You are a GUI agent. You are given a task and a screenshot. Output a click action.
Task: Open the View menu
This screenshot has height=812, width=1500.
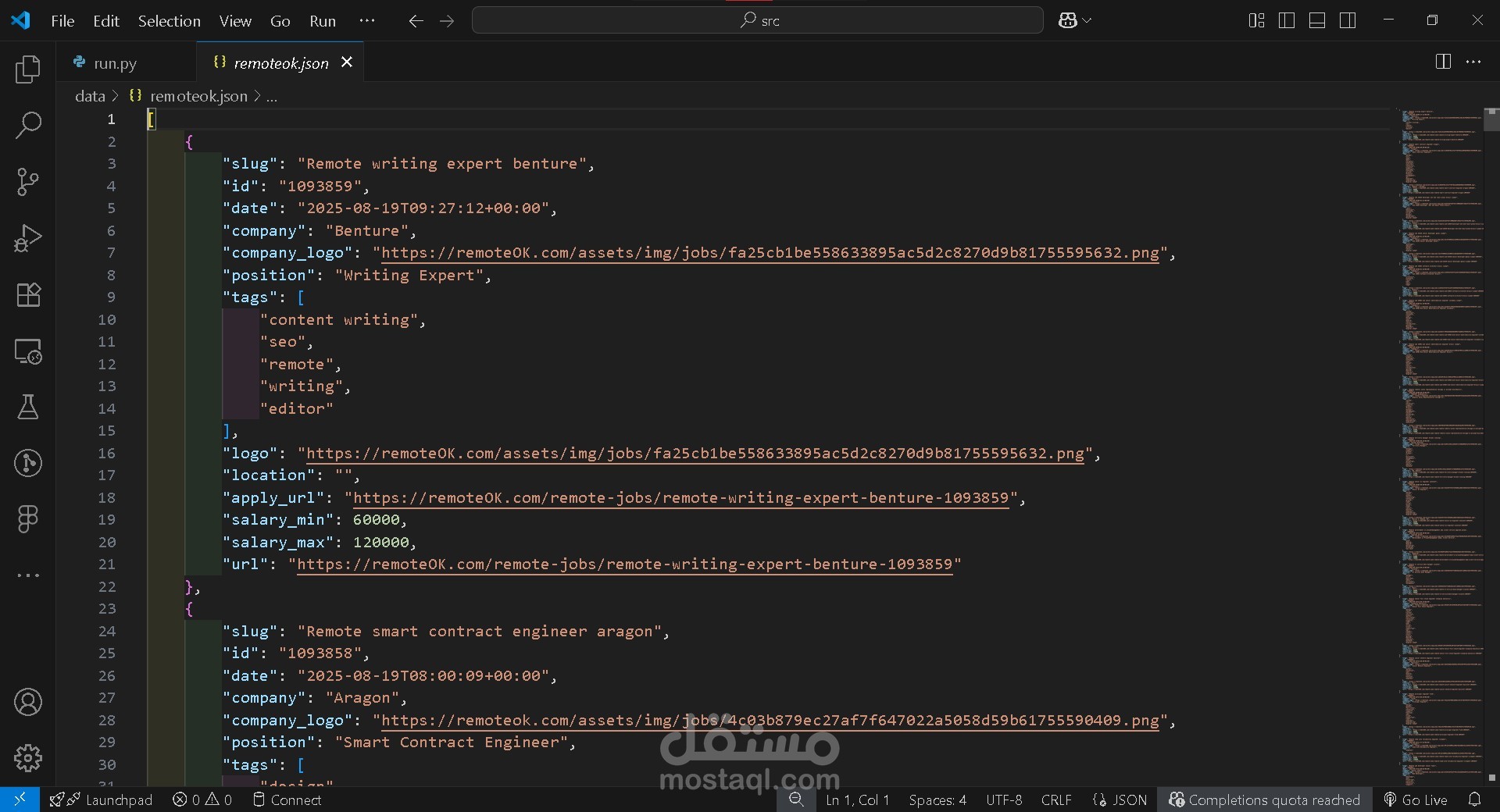(x=235, y=21)
